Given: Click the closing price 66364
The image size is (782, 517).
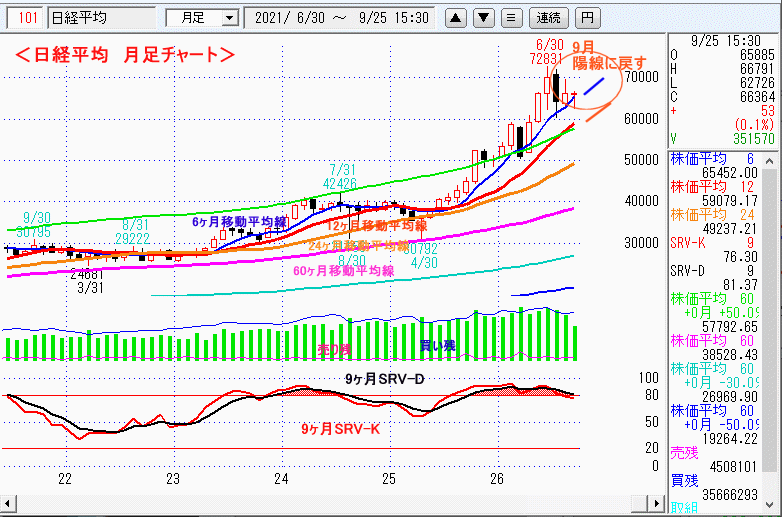Looking at the screenshot, I should [x=758, y=97].
